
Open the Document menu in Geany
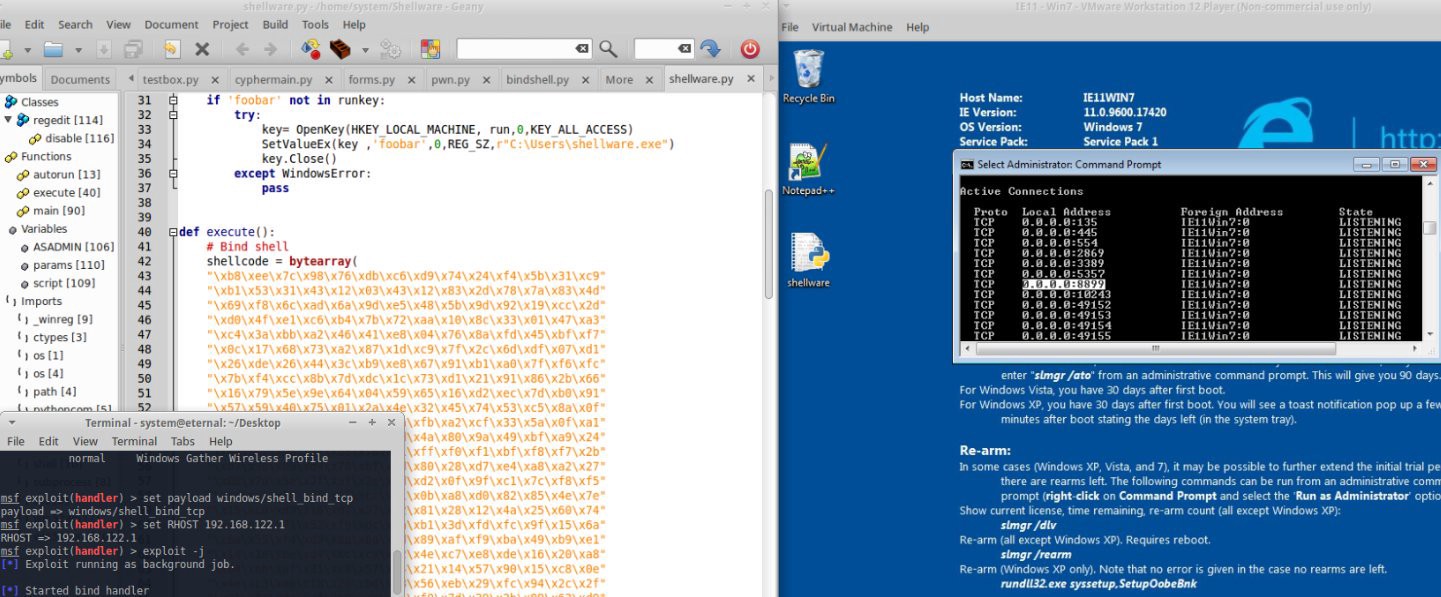171,24
